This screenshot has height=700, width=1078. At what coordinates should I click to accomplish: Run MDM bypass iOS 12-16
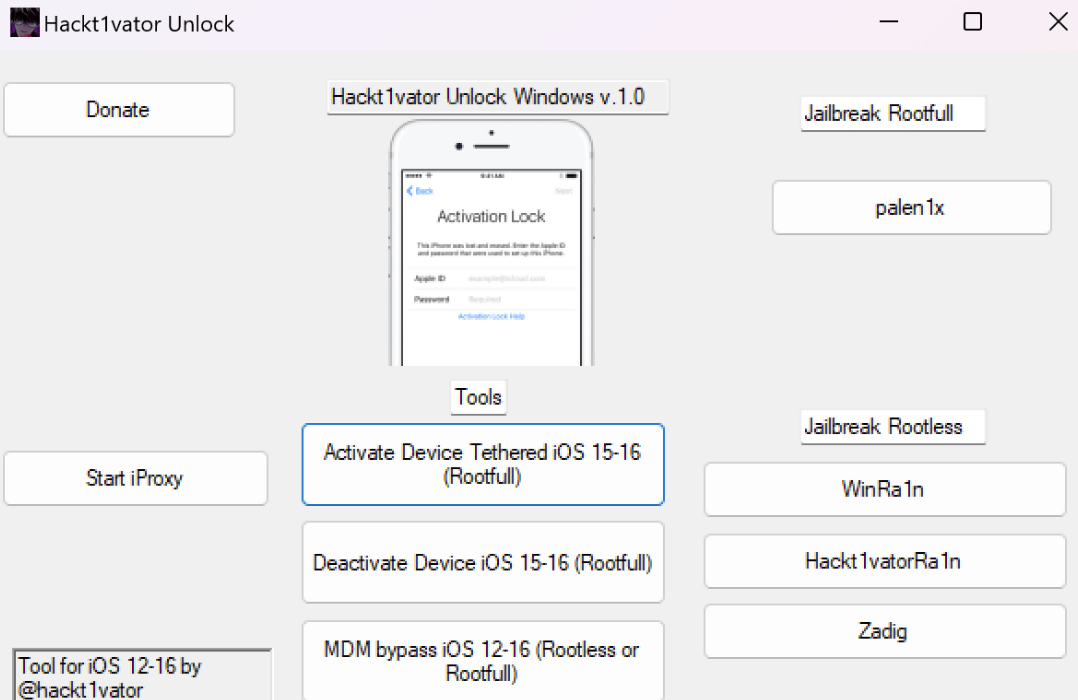click(x=483, y=661)
